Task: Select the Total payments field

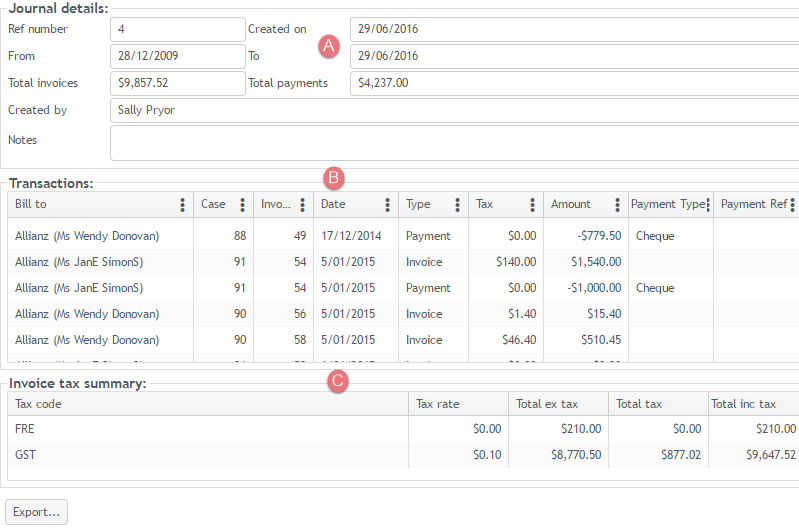Action: [574, 83]
